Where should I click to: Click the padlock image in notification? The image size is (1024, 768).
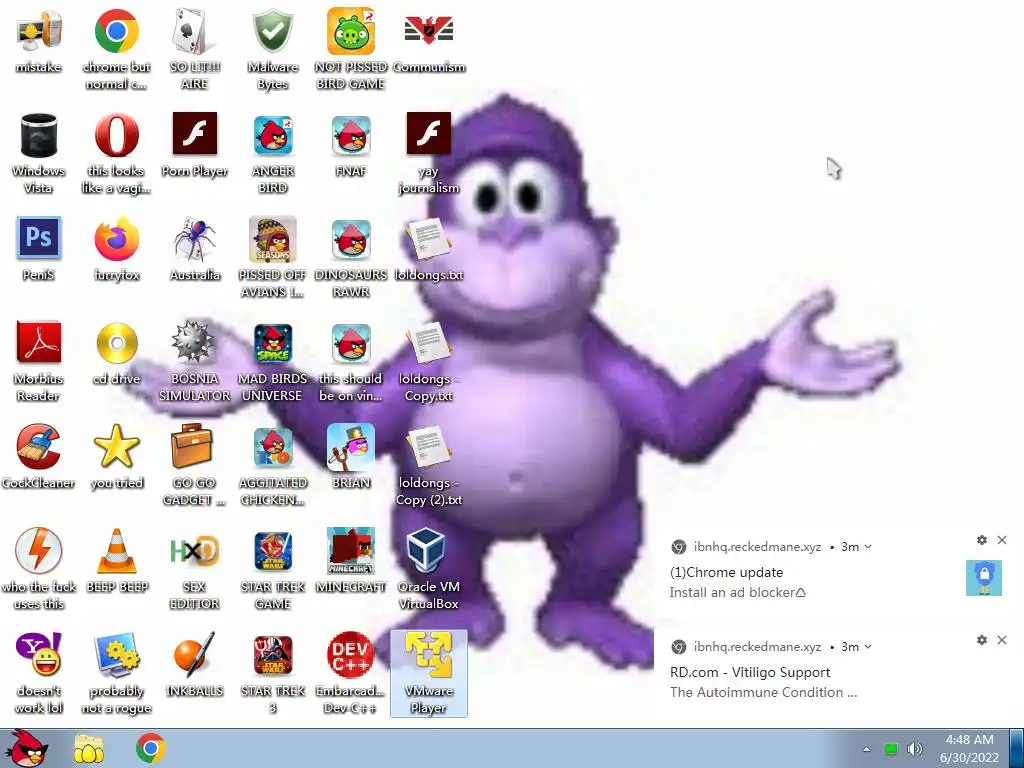click(984, 577)
